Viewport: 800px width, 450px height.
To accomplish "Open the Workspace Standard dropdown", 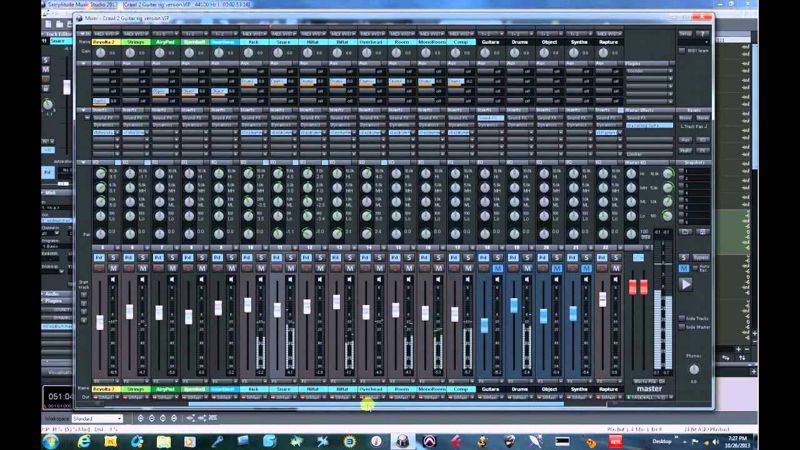I will (x=97, y=418).
